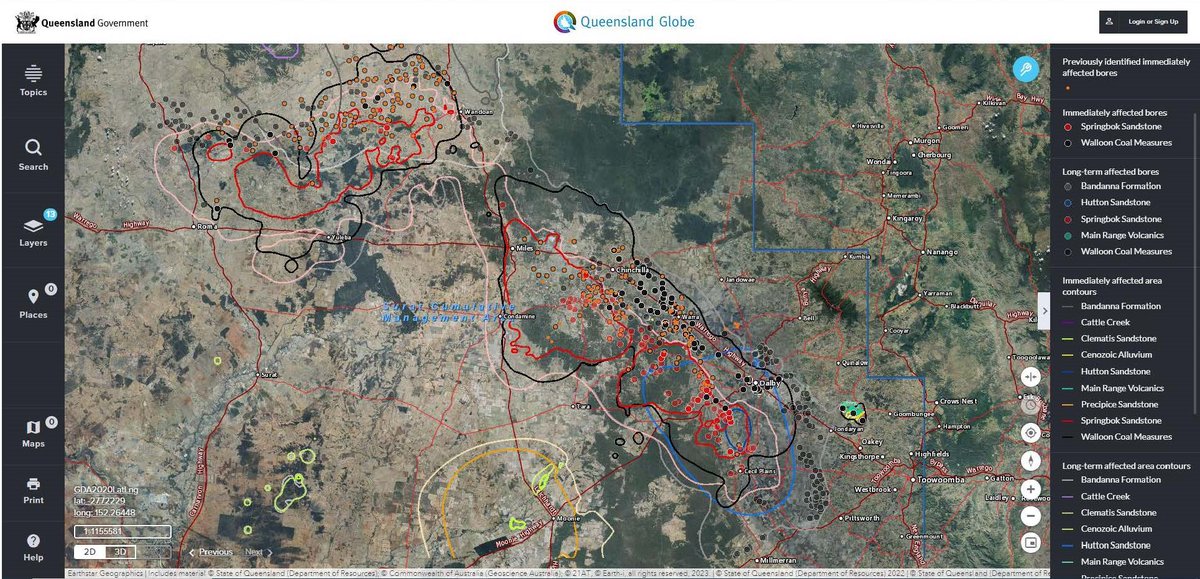Click the 'GDA2020Lat/Lng' coordinate system label
1200x579 pixels.
coord(106,489)
